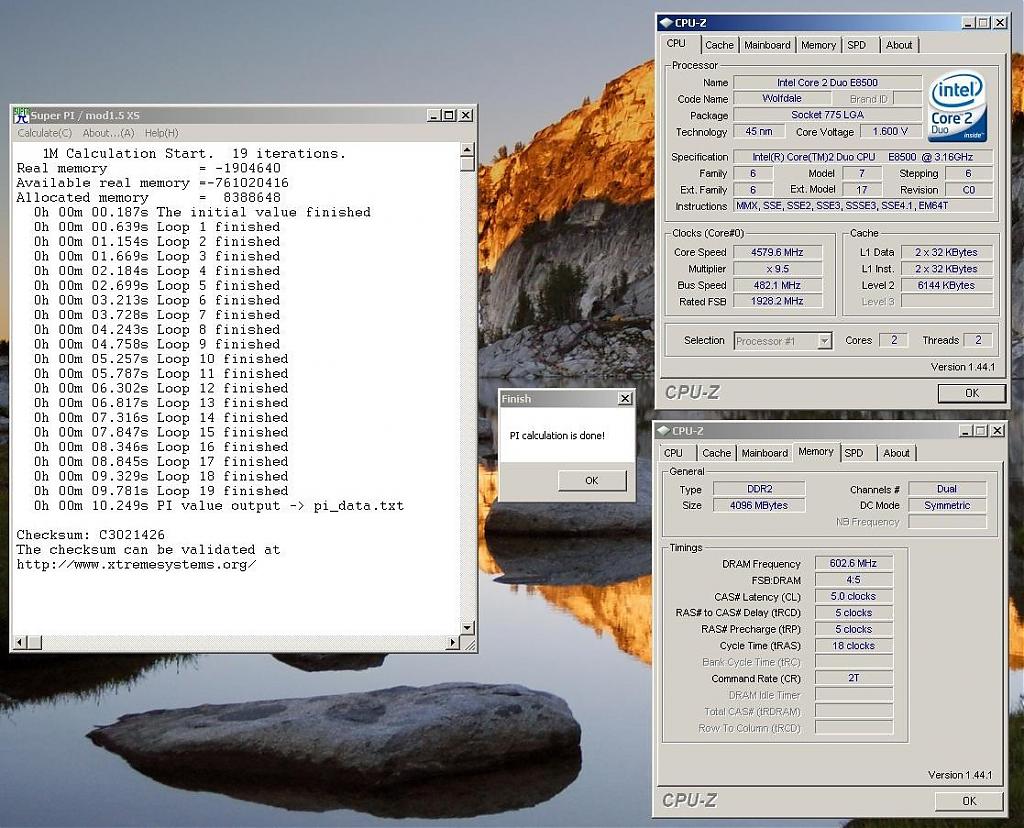Click the Specification field showing E8500 @ 3.16GHz
This screenshot has width=1024, height=828.
(863, 157)
